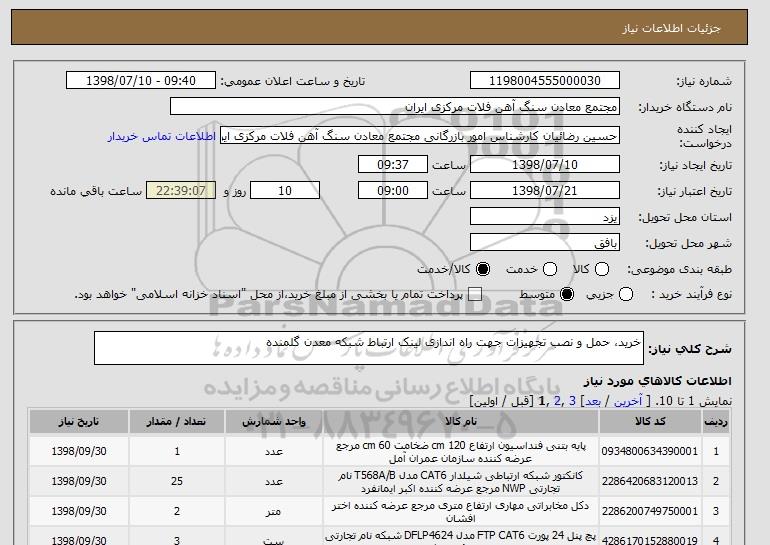Click the پایه بتنی فنداسیون item name
Image resolution: width=770 pixels, height=545 pixels.
pyautogui.click(x=461, y=452)
